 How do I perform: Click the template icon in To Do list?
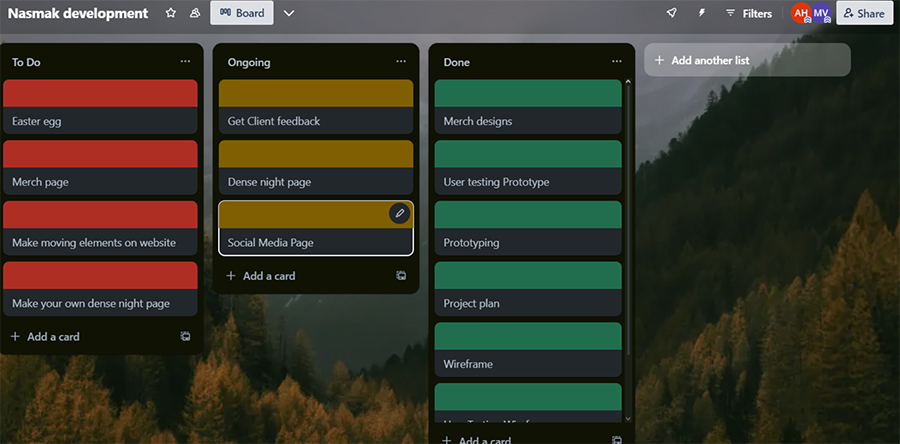coord(185,337)
